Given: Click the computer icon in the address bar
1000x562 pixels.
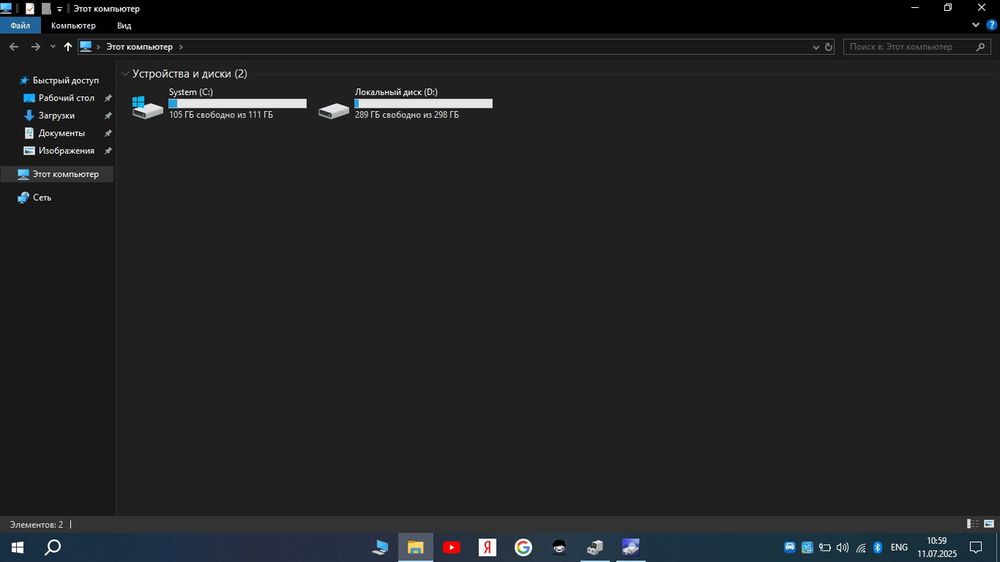Looking at the screenshot, I should pos(85,47).
